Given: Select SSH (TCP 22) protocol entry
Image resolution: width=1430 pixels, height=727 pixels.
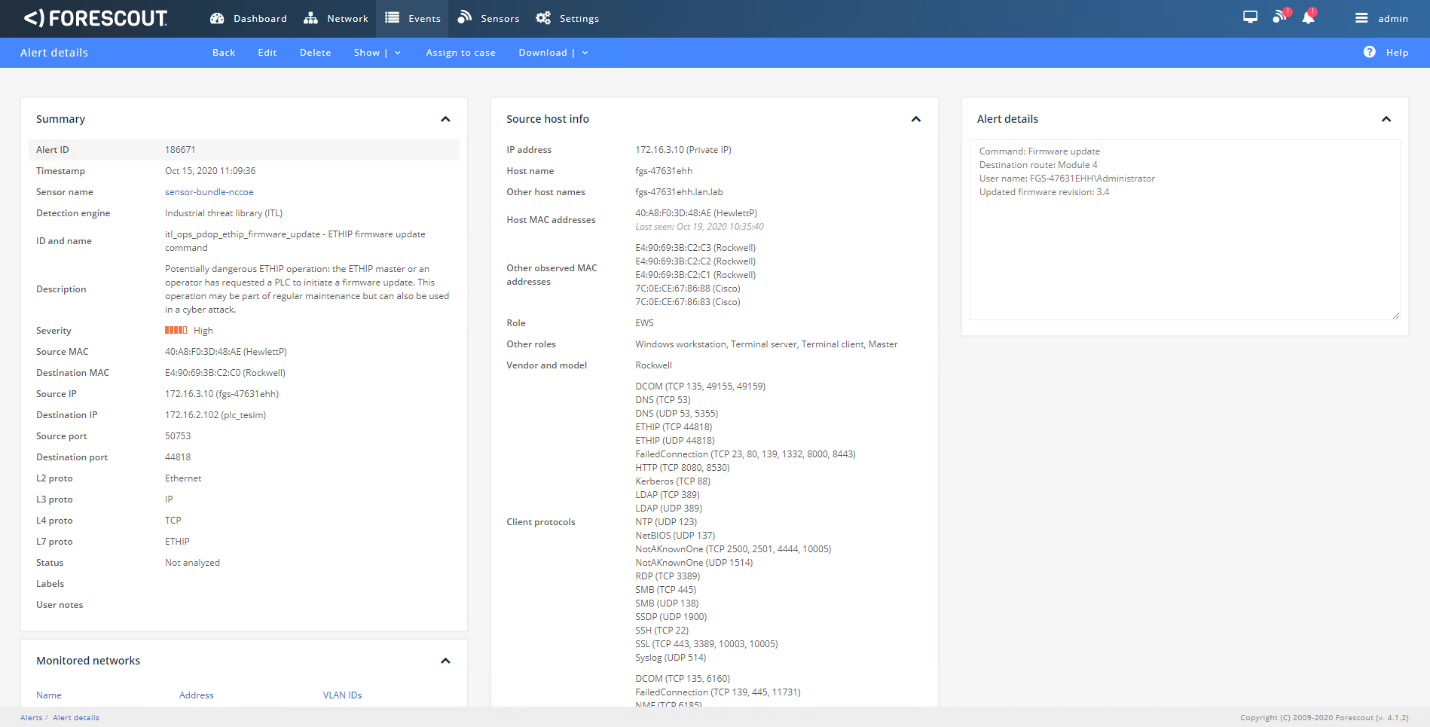Looking at the screenshot, I should 662,630.
